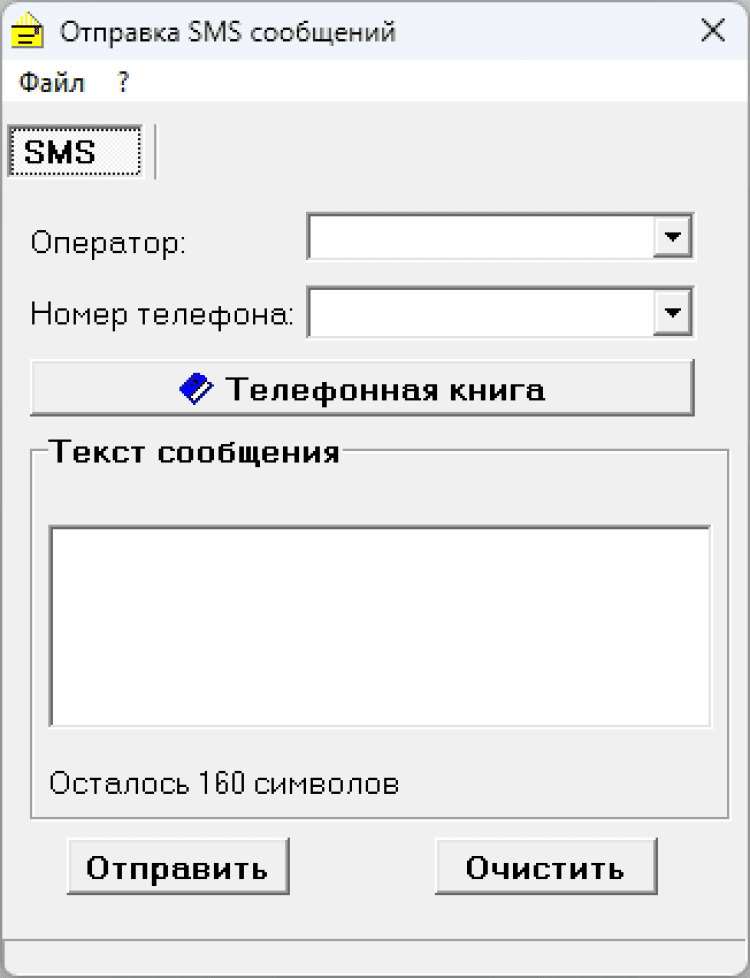Click the Осталось 160 символов counter
The height and width of the screenshot is (978, 750).
(224, 783)
